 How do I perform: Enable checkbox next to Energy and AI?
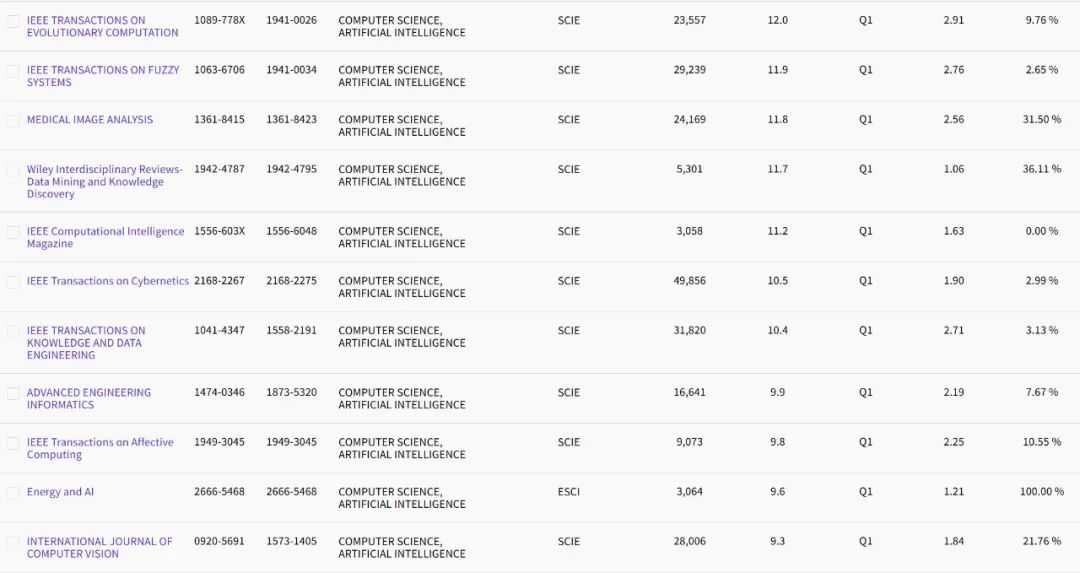(13, 493)
